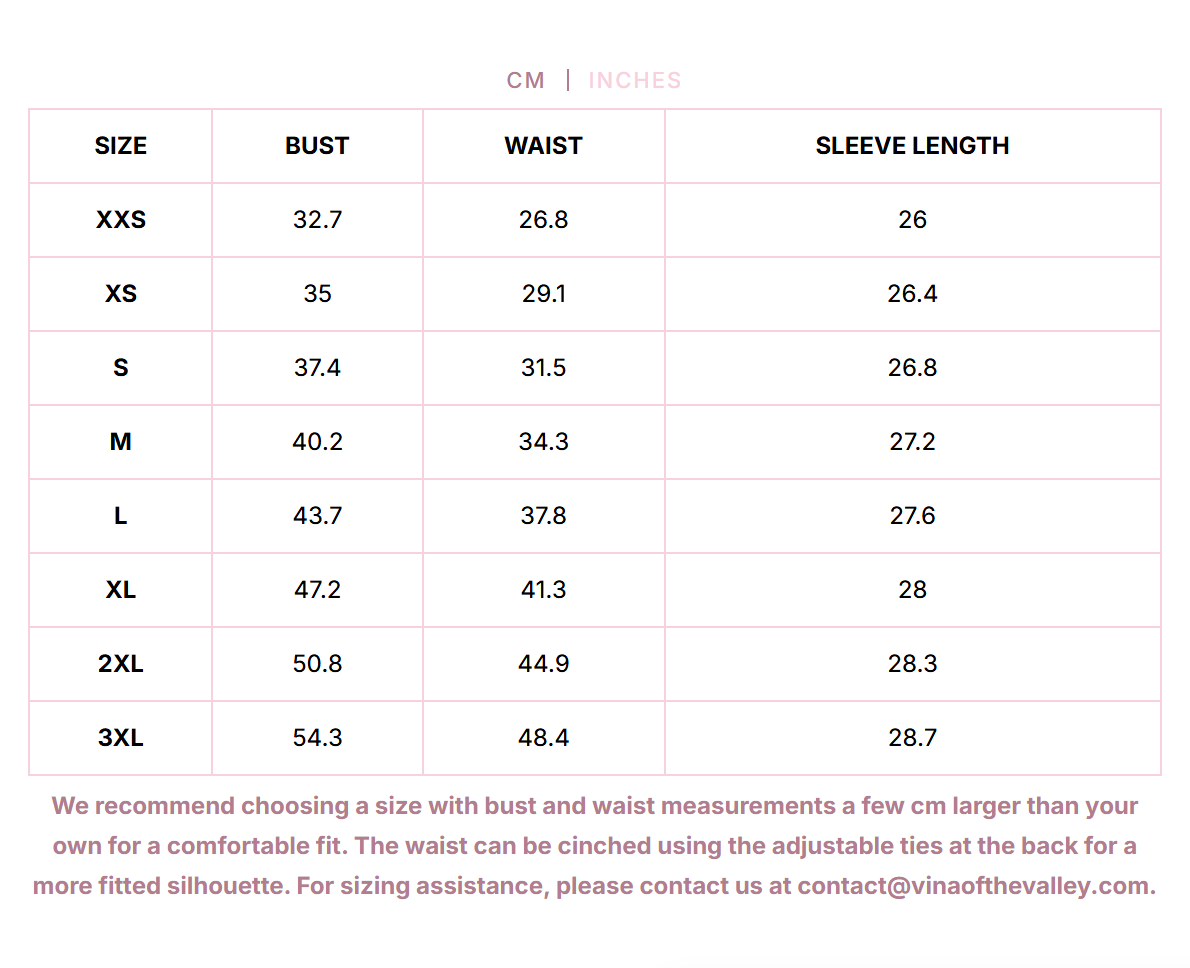Select the XS size row label

tap(121, 294)
